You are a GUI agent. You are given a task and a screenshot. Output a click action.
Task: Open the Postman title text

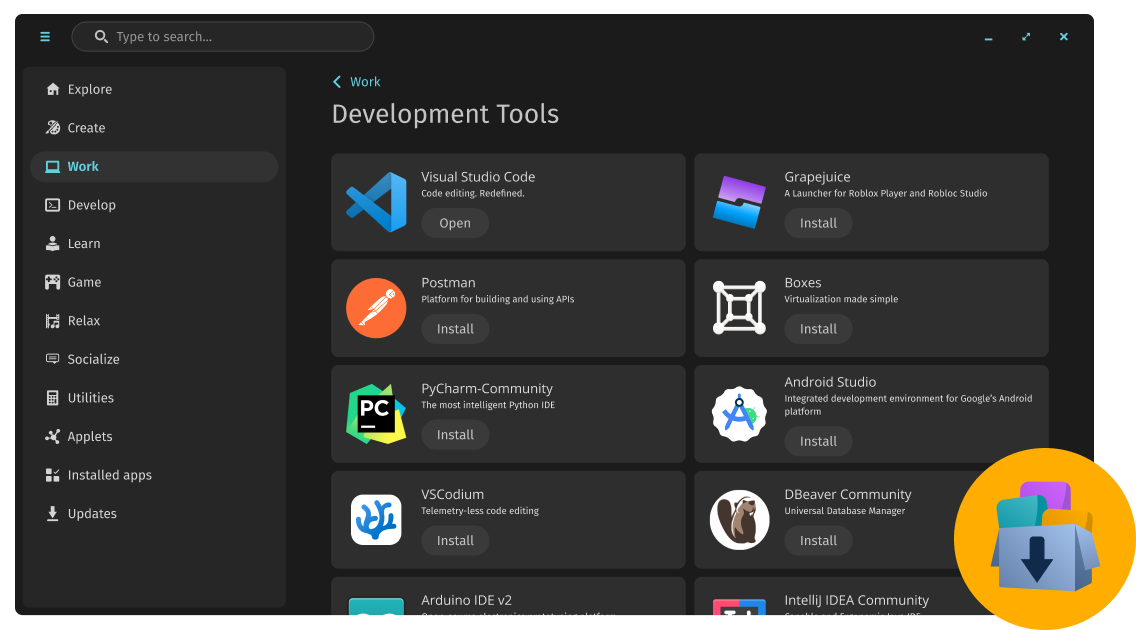(448, 282)
